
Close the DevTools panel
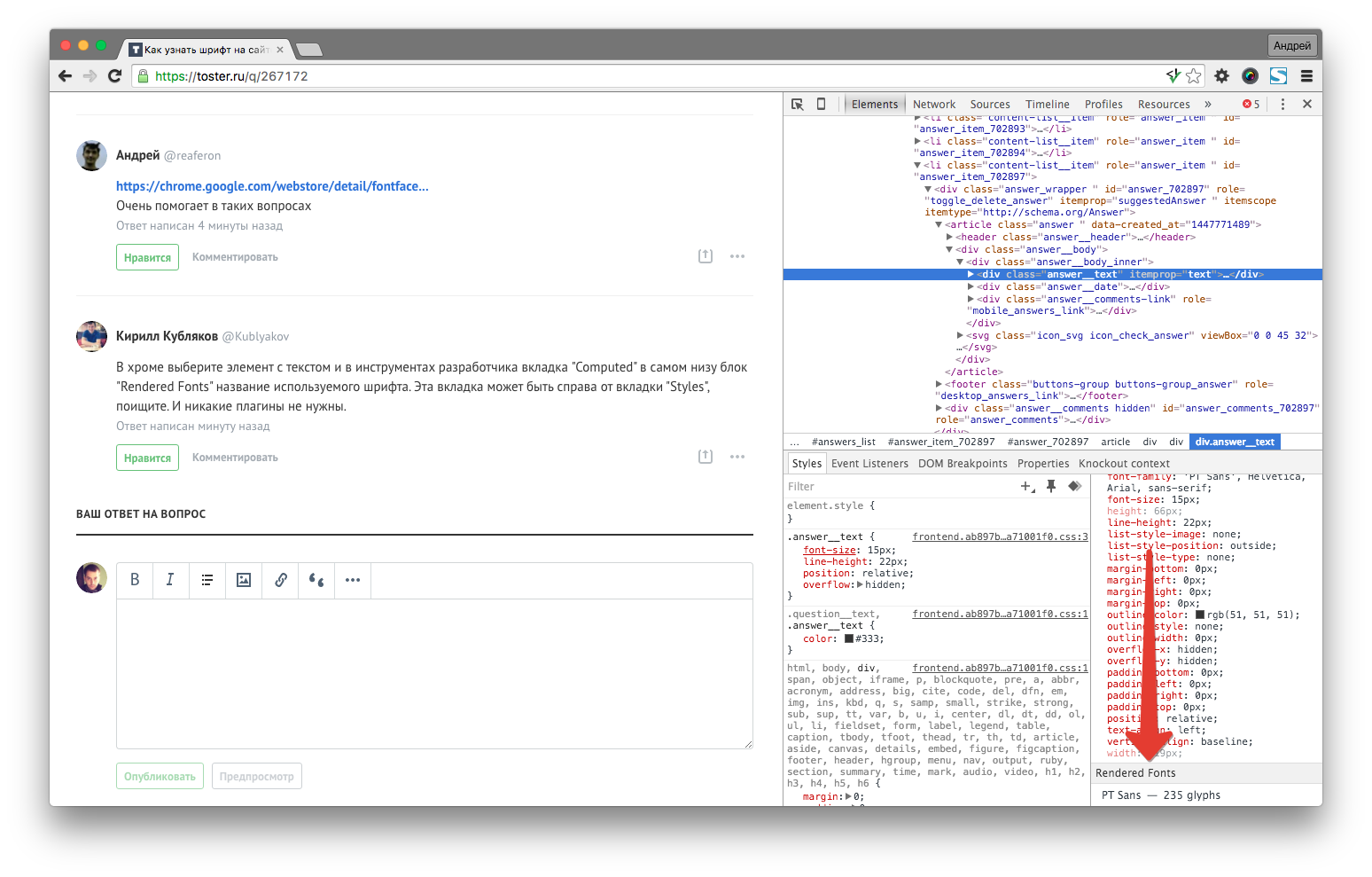[1306, 104]
